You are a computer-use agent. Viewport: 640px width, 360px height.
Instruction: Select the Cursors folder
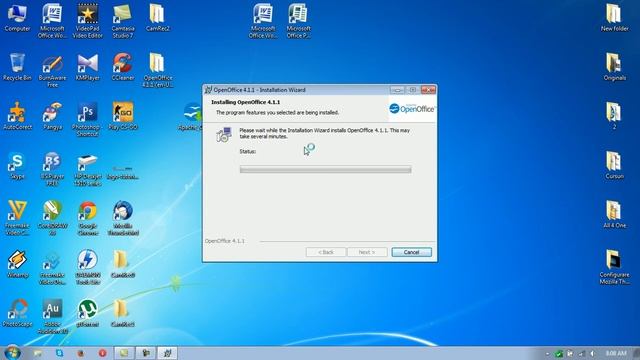click(x=614, y=165)
